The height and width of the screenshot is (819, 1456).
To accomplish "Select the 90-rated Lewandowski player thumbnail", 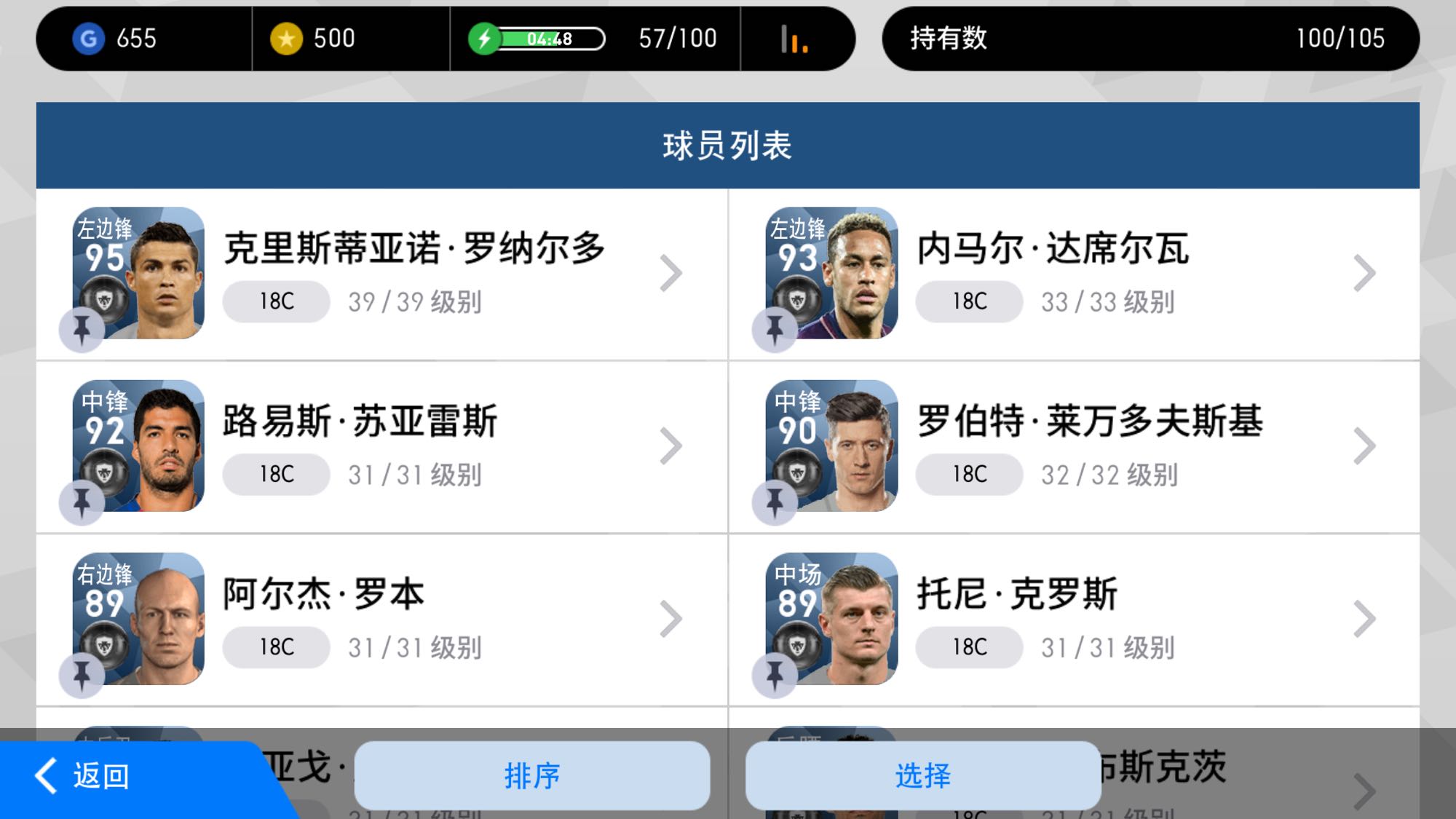I will pyautogui.click(x=831, y=446).
